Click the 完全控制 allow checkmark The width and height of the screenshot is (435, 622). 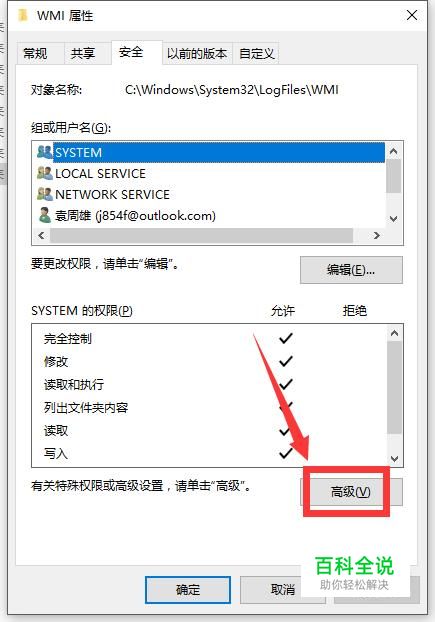point(286,338)
